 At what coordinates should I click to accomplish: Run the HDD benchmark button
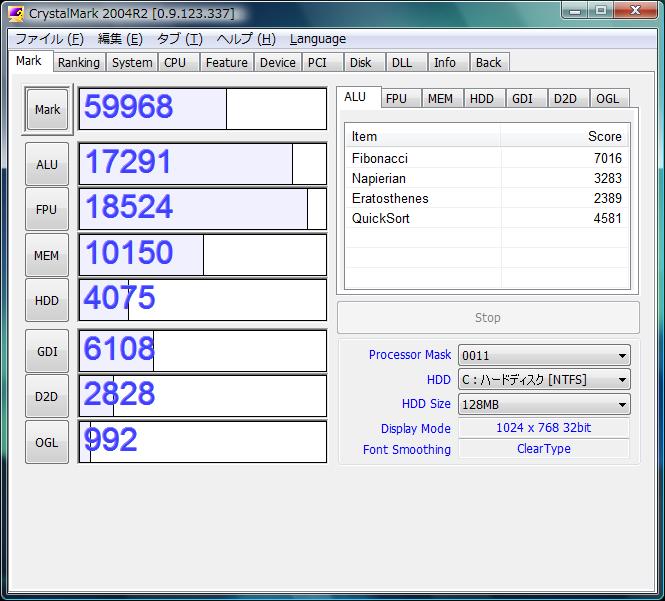pos(47,300)
